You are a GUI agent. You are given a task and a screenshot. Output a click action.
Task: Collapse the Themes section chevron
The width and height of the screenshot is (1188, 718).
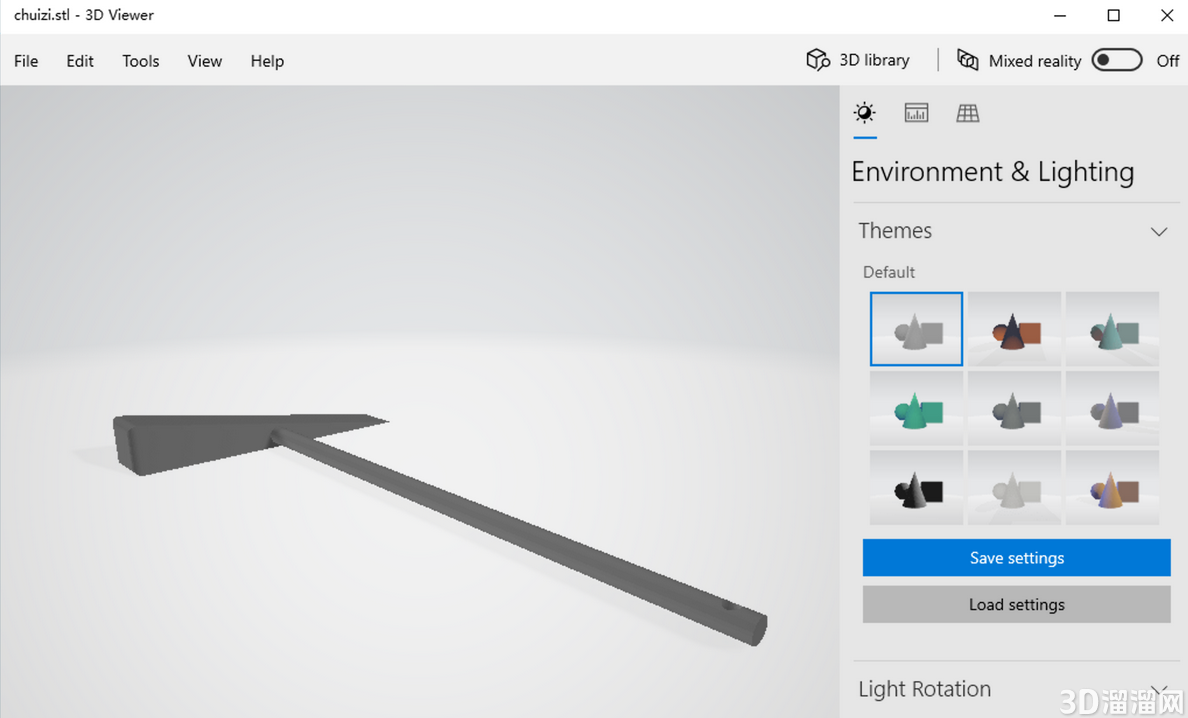coord(1158,232)
